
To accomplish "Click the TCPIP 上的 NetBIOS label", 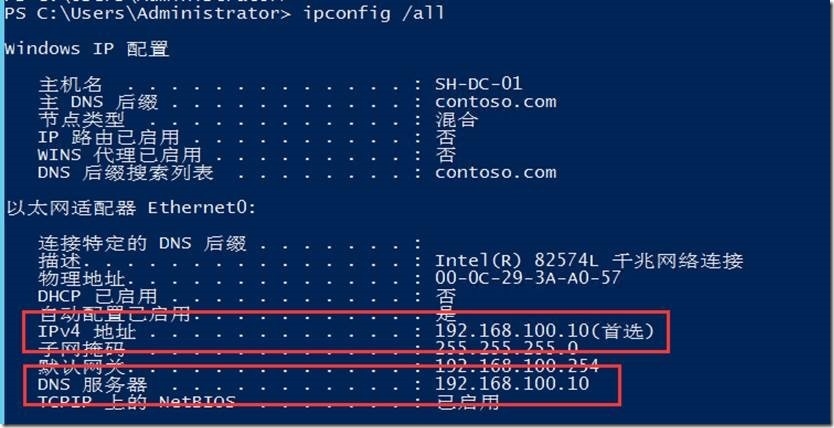I will coord(136,401).
